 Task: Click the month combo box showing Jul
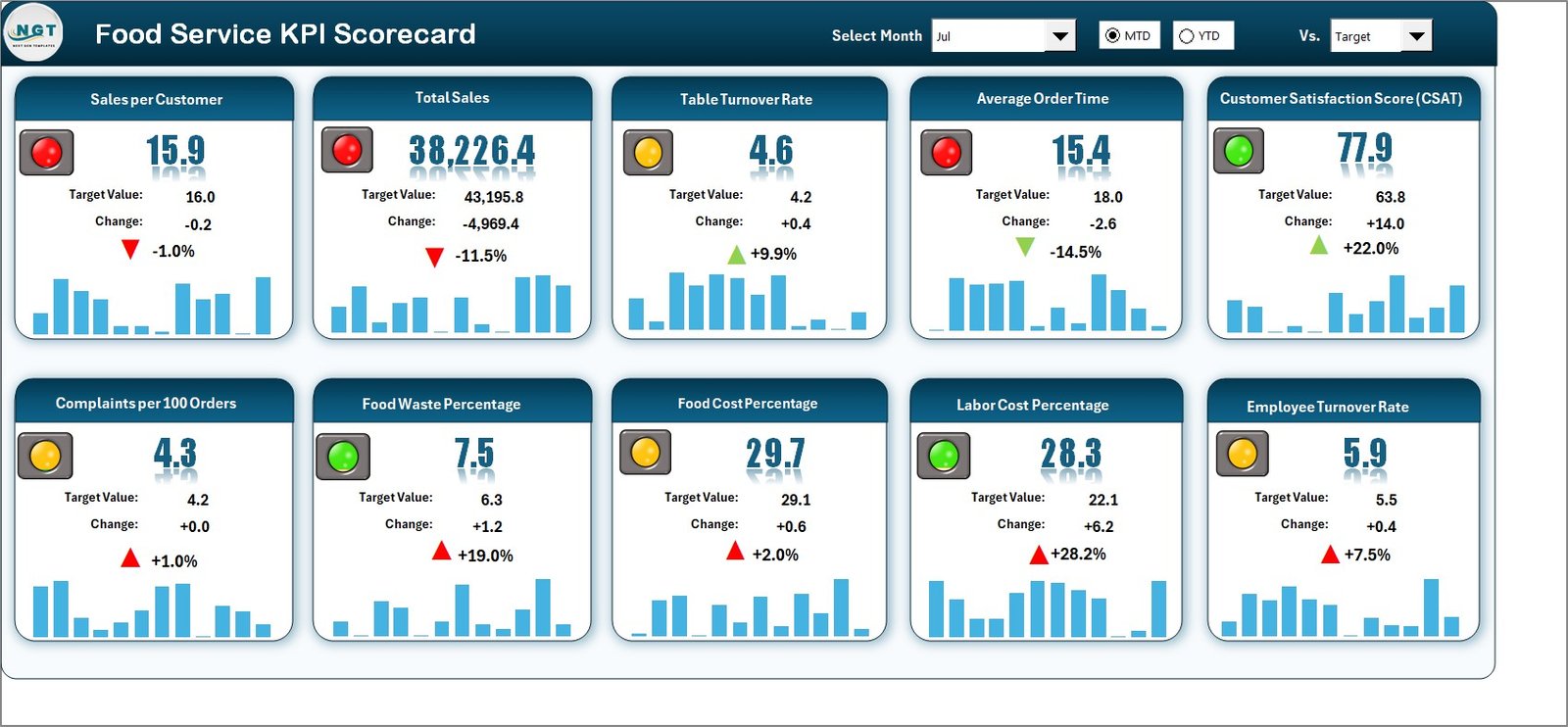pos(988,36)
